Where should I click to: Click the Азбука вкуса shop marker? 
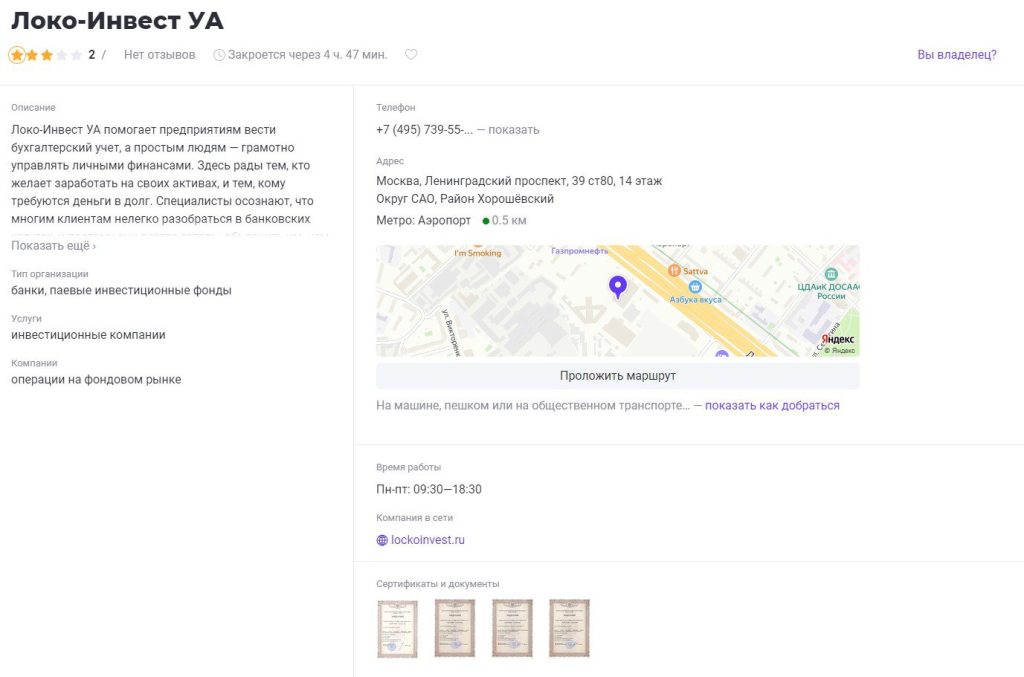click(x=695, y=287)
